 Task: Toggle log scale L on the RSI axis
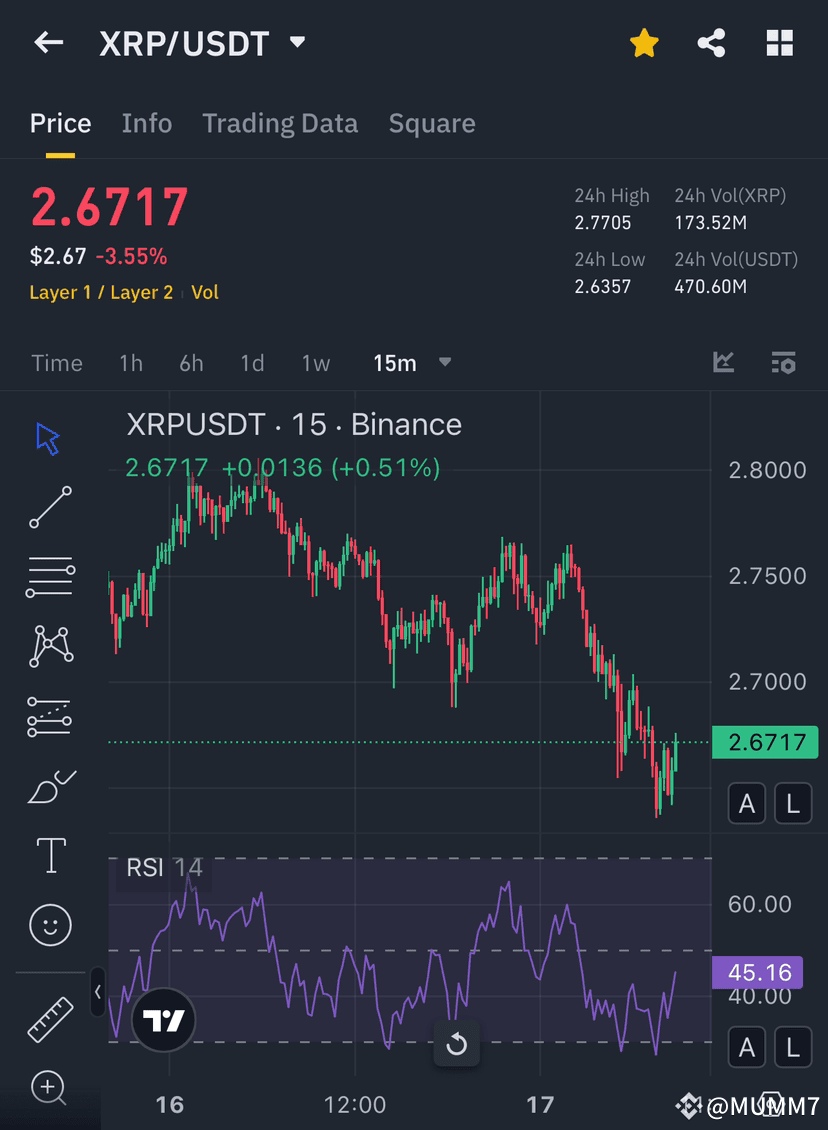pos(793,1046)
